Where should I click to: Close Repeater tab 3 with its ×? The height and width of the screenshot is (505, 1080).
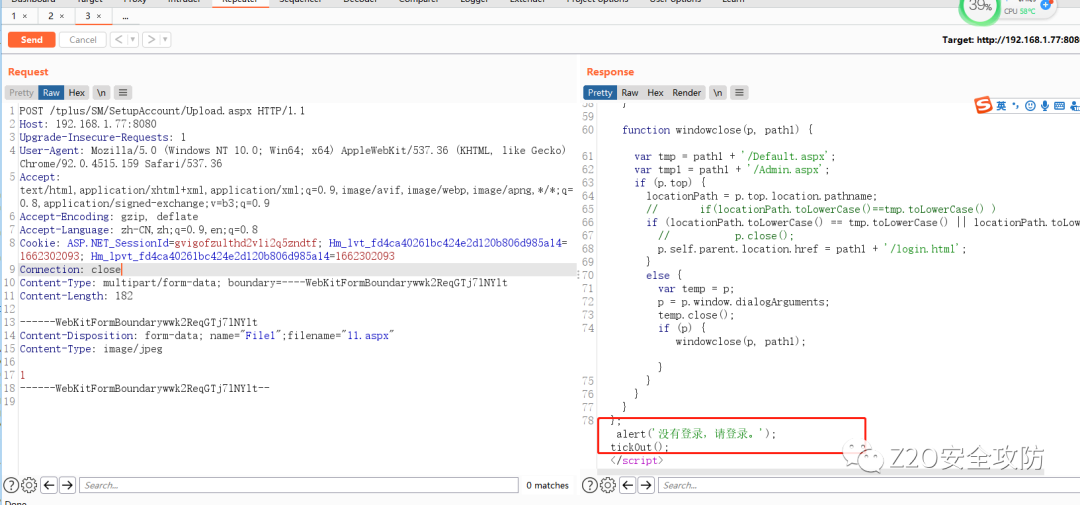99,16
